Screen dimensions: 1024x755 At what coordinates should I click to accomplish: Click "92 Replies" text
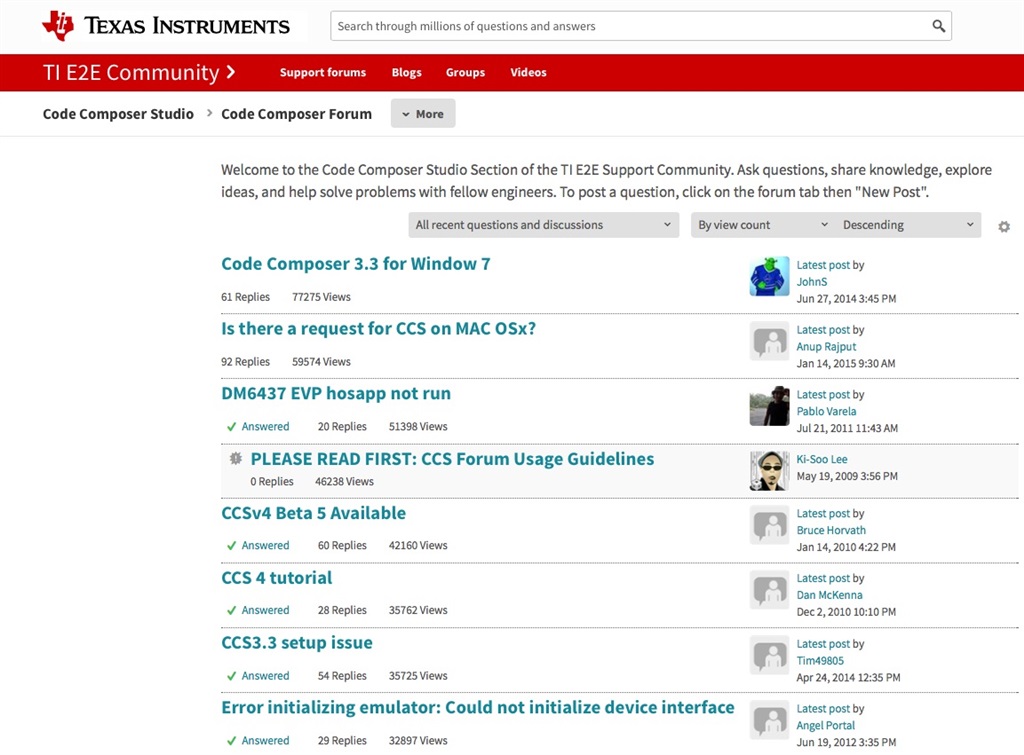[x=246, y=362]
